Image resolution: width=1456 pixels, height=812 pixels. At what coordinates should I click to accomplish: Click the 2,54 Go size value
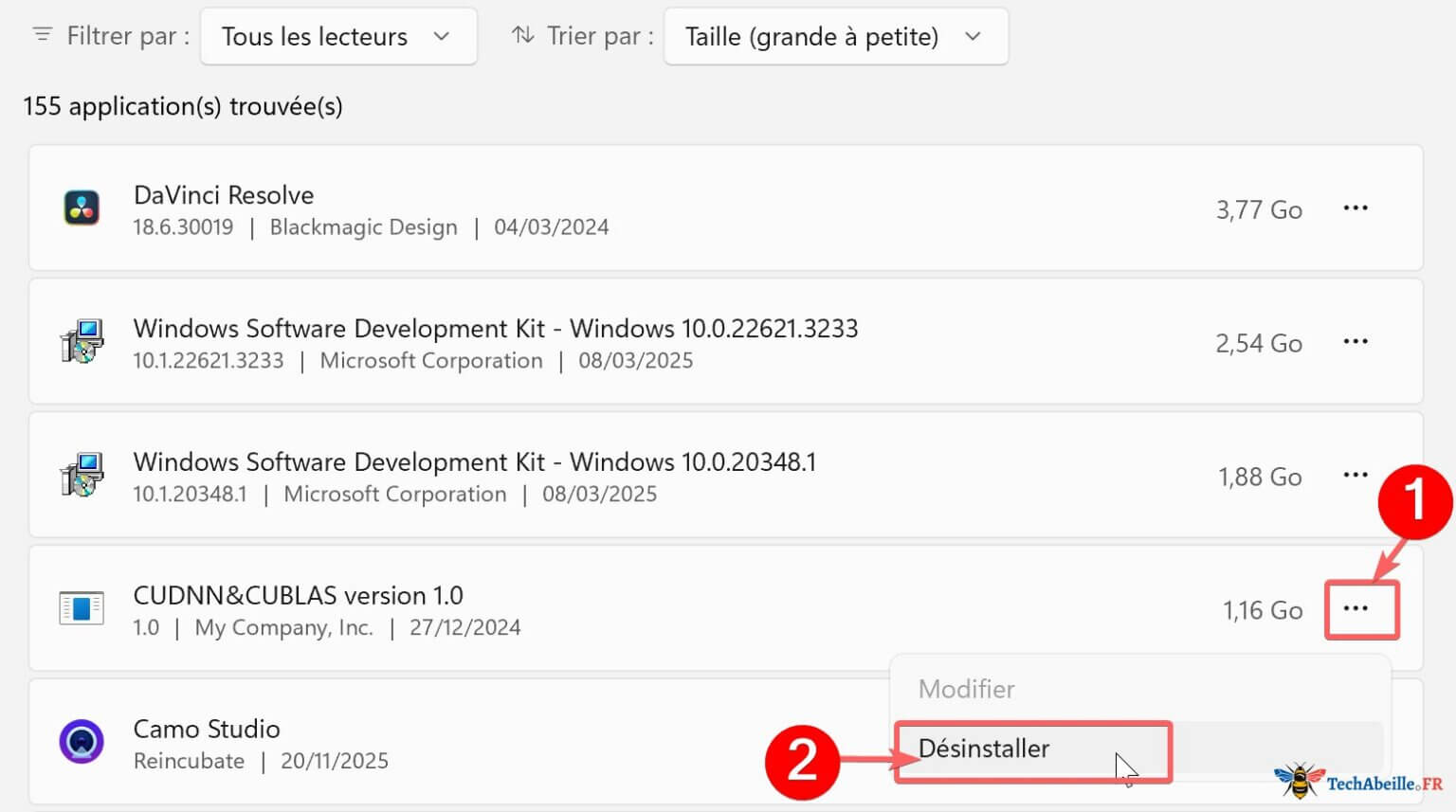tap(1259, 343)
